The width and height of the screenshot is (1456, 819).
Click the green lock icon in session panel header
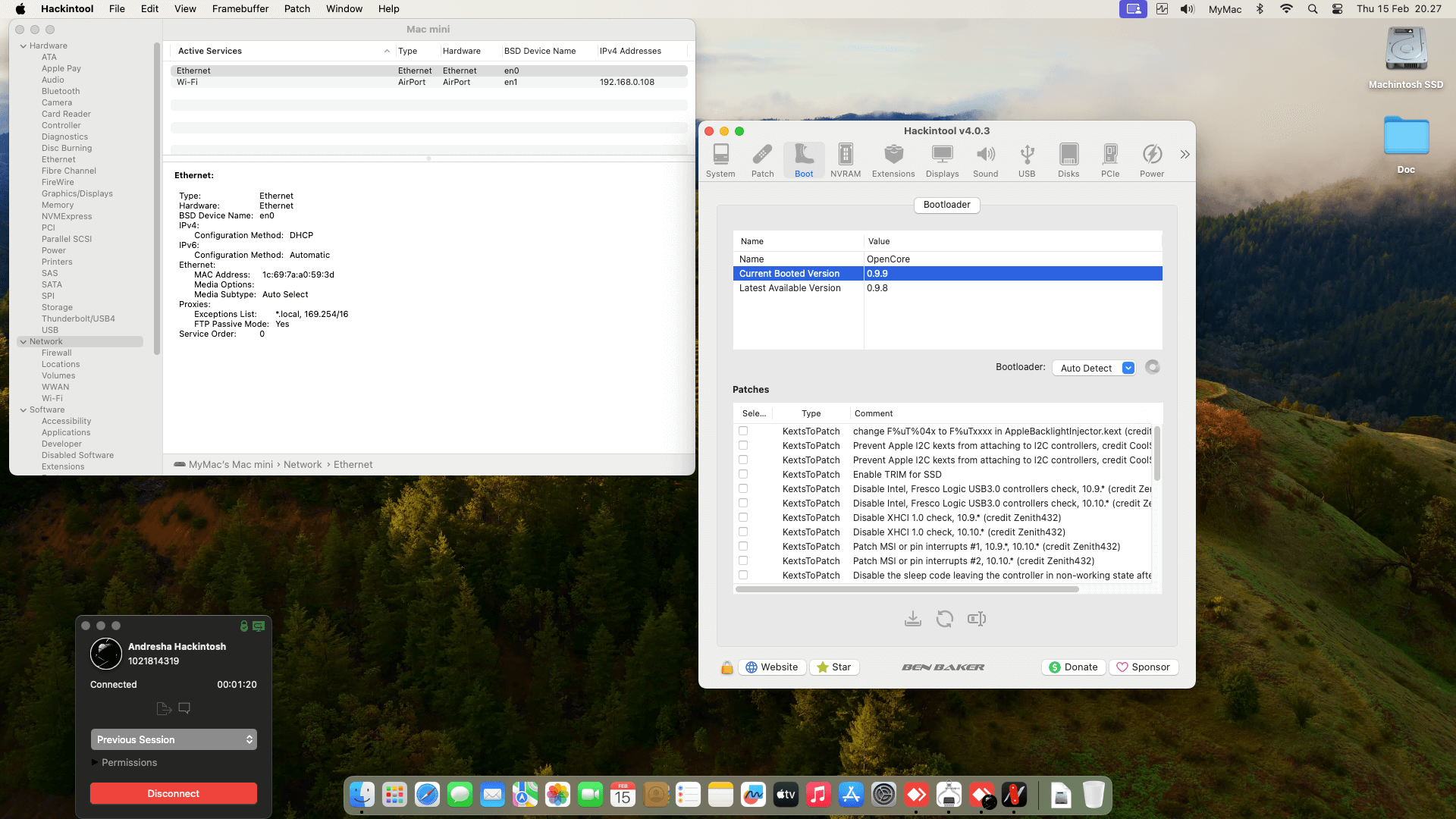pos(244,626)
